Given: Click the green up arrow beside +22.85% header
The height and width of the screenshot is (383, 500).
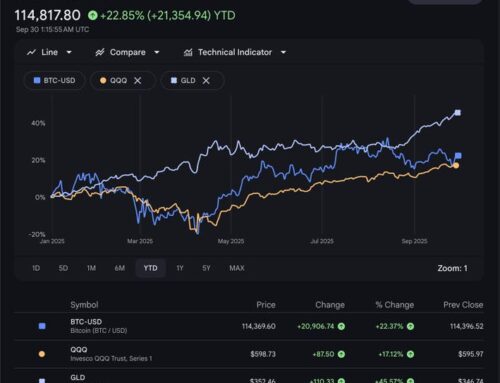Looking at the screenshot, I should [x=93, y=15].
